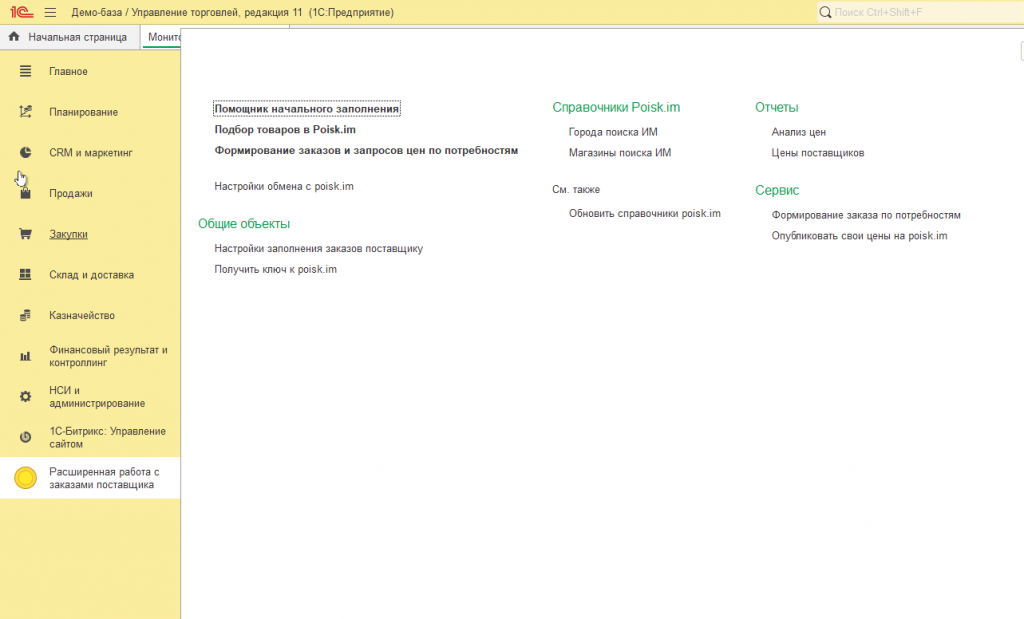Screen dimensions: 1024x619
Task: Click the НСИ и администрирование gear icon
Action: 25,396
